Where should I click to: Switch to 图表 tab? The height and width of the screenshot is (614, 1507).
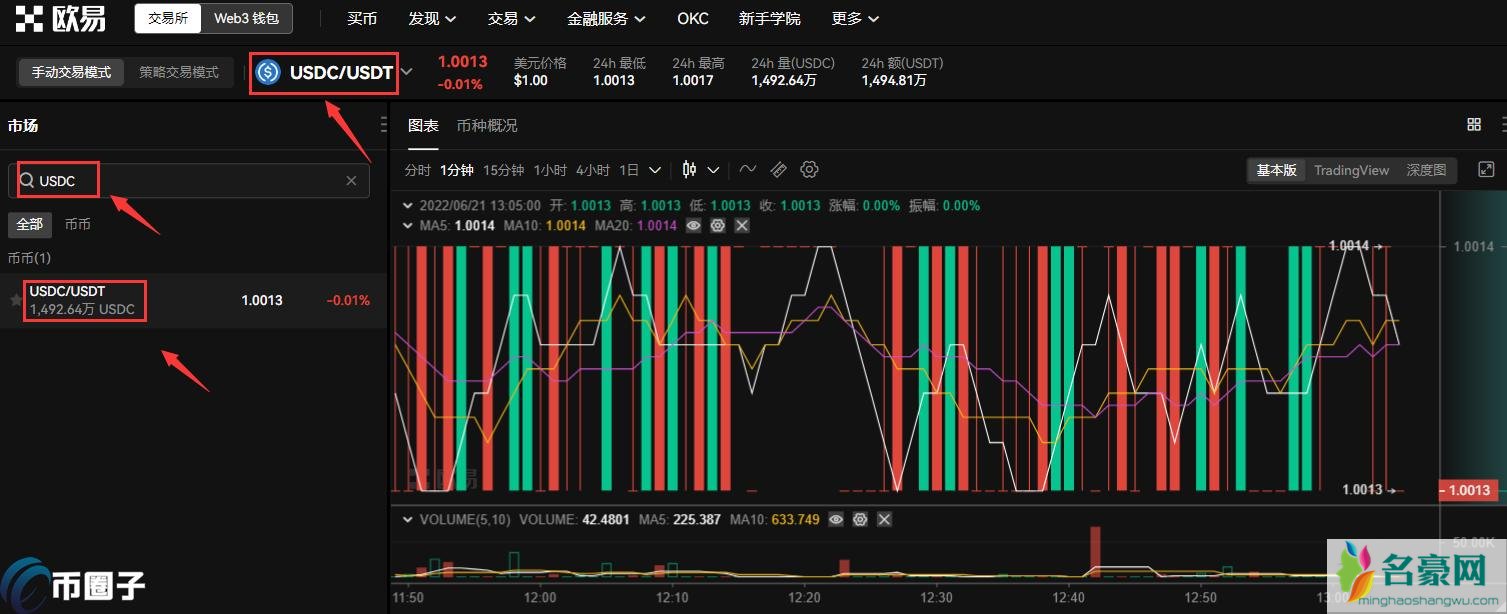[423, 126]
